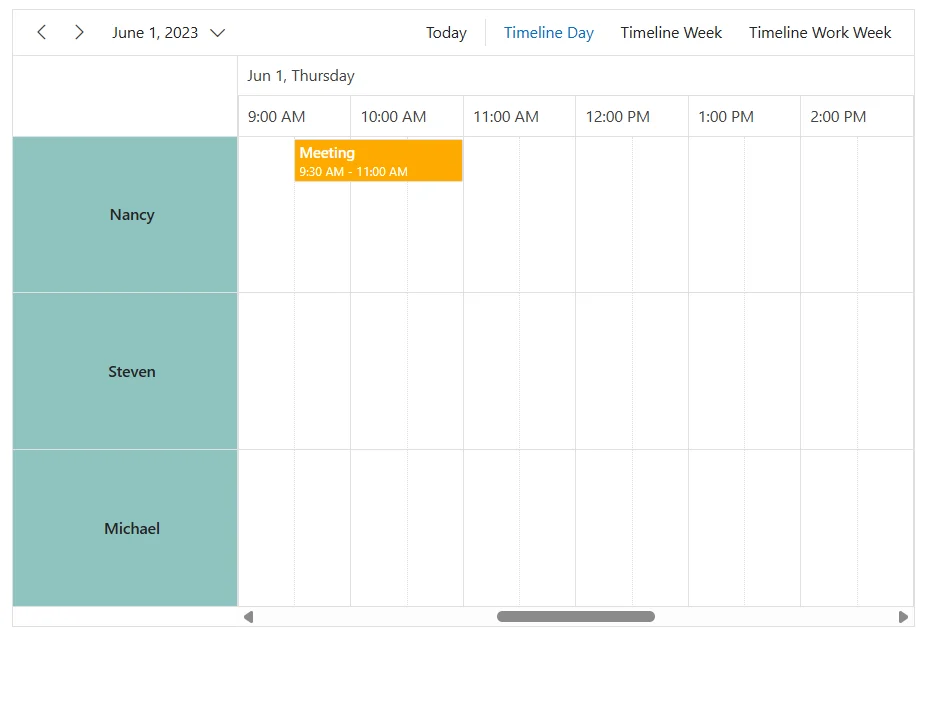Viewport: 937px width, 702px height.
Task: Click the Today button
Action: (x=446, y=32)
